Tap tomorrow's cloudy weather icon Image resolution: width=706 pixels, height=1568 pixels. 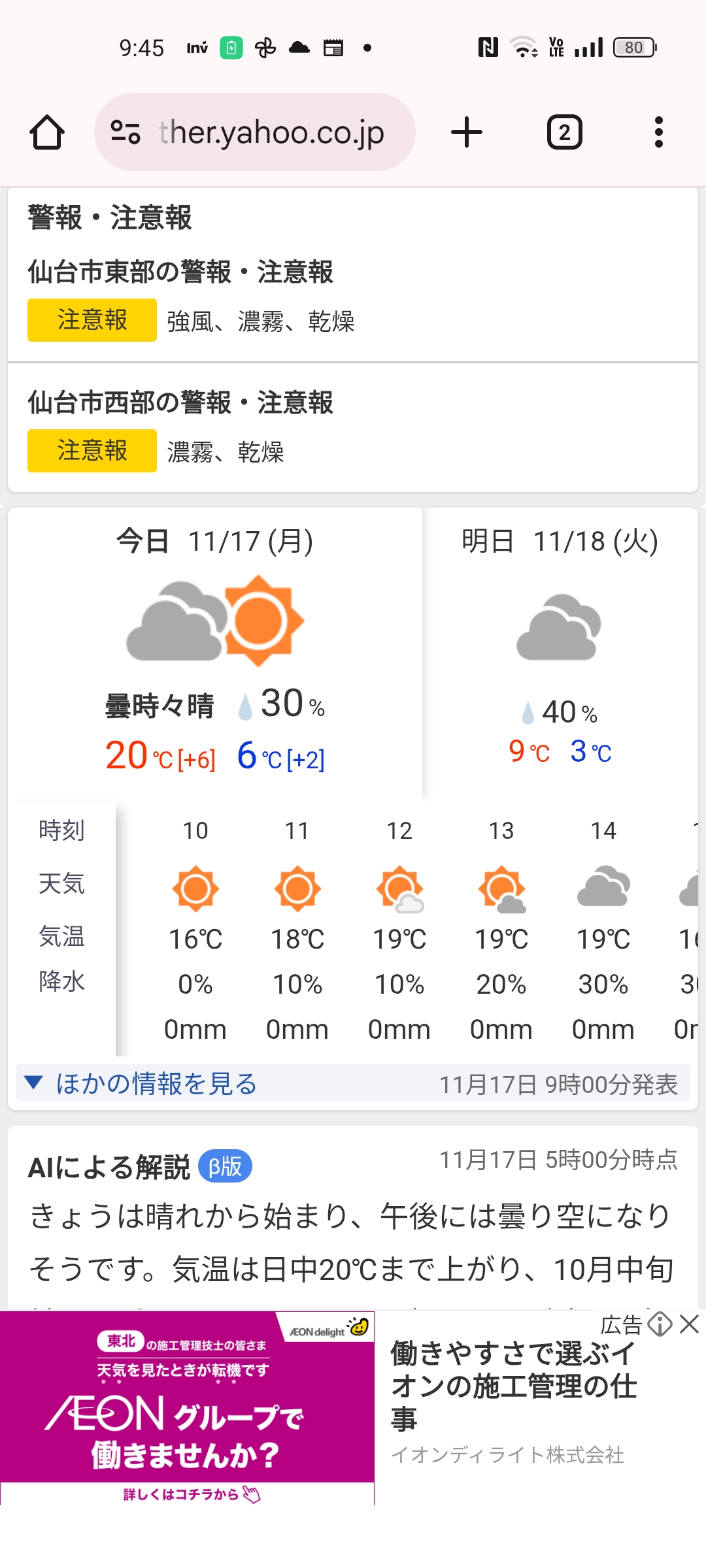coord(559,627)
